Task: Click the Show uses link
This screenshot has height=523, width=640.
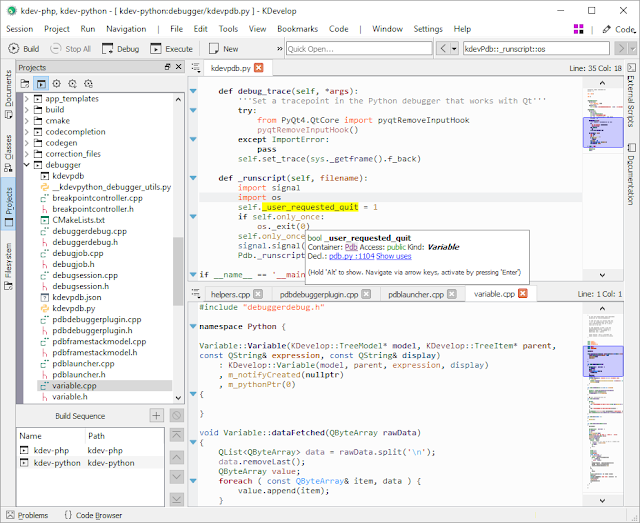Action: tap(393, 256)
